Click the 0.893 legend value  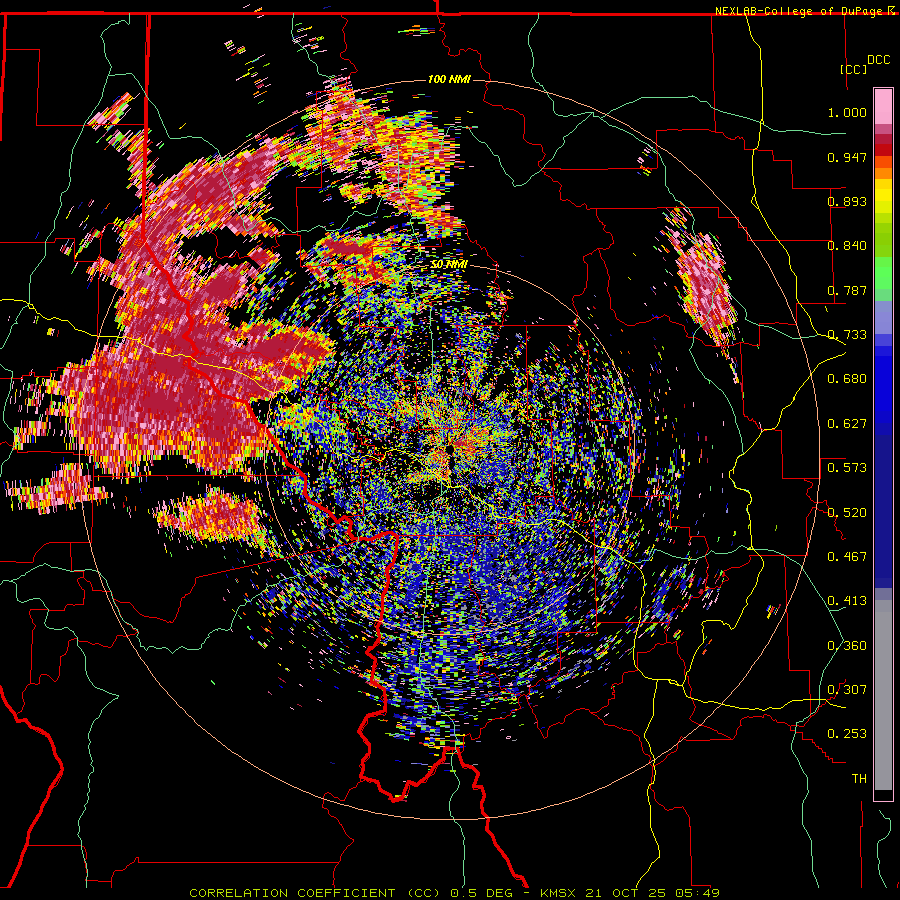coord(847,201)
